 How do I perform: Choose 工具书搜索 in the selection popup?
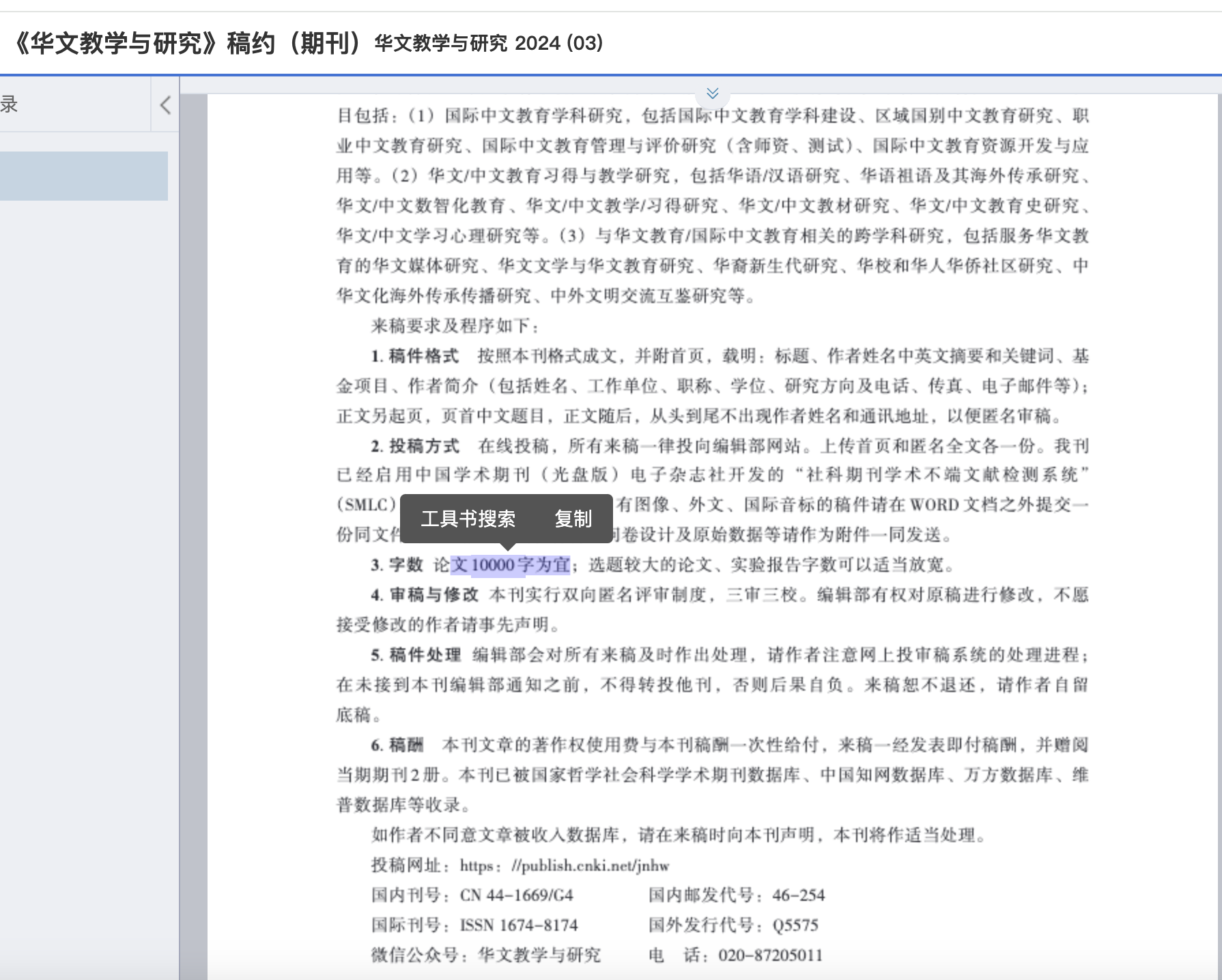point(468,519)
